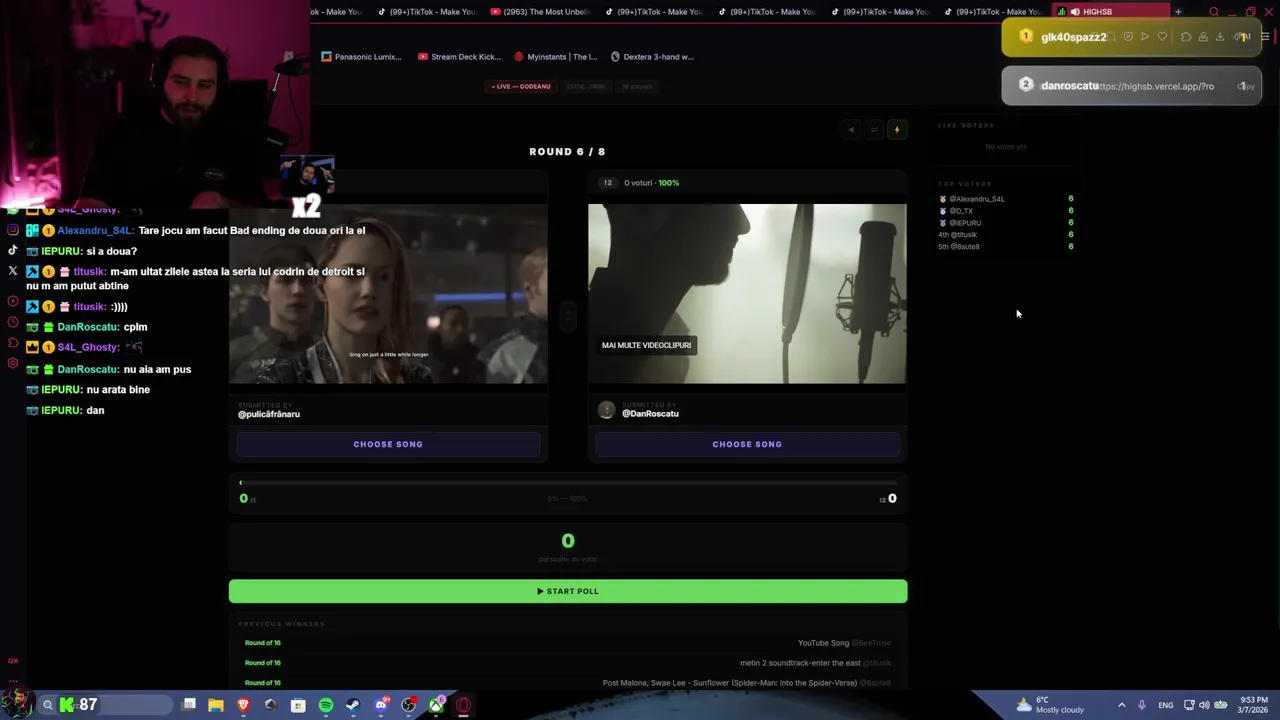Screen dimensions: 1280x720
Task: Click the microphone icon in system tray
Action: [1142, 705]
